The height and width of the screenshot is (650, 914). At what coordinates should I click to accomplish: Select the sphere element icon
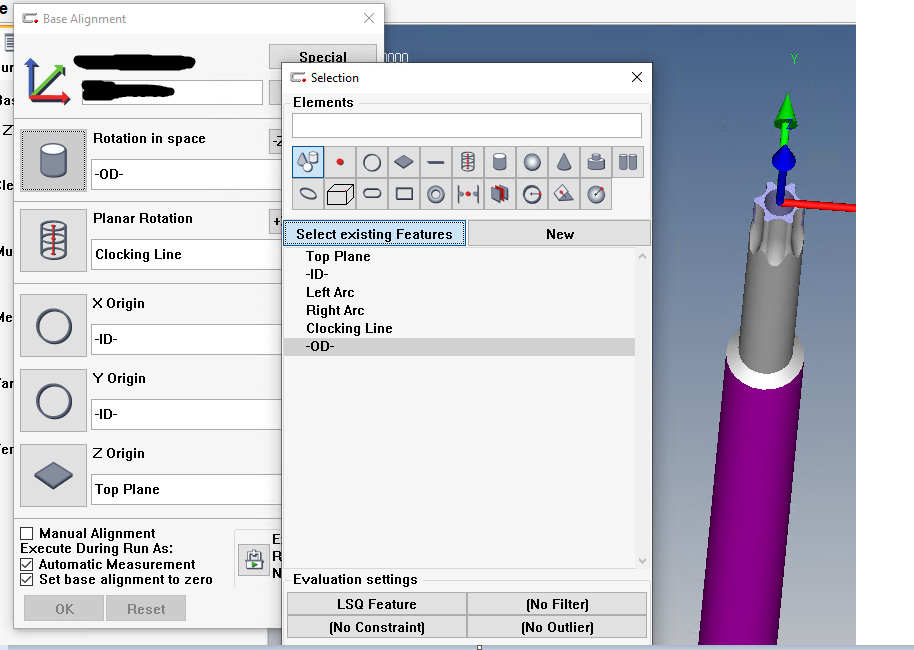(532, 161)
